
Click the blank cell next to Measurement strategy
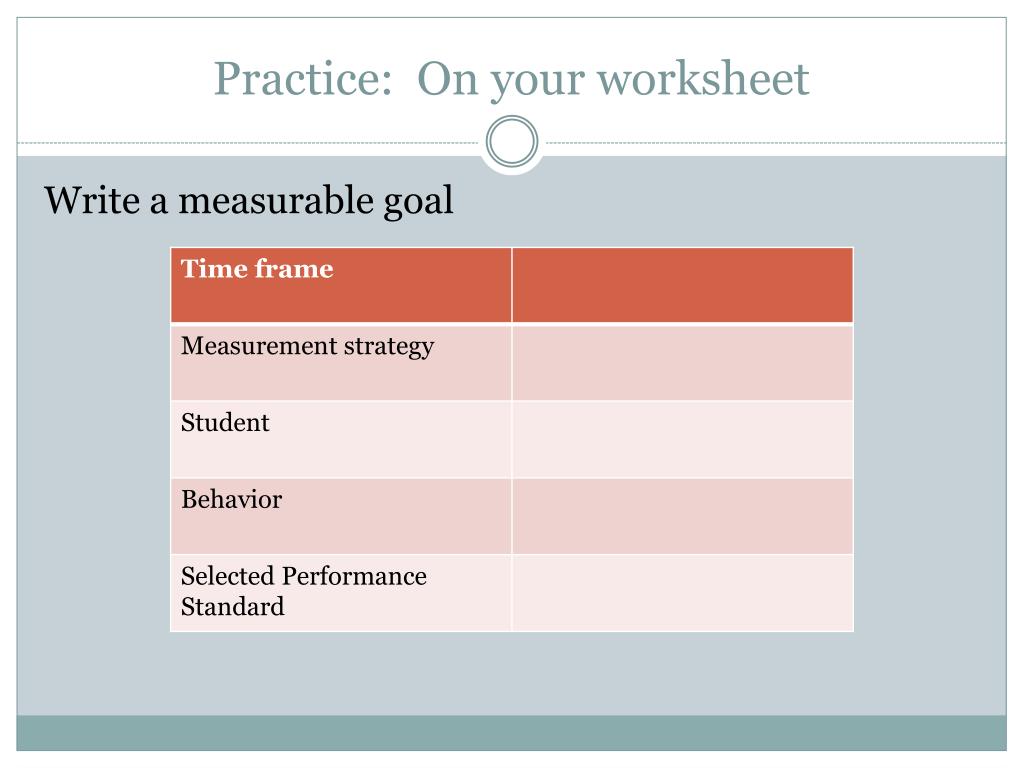[x=682, y=362]
